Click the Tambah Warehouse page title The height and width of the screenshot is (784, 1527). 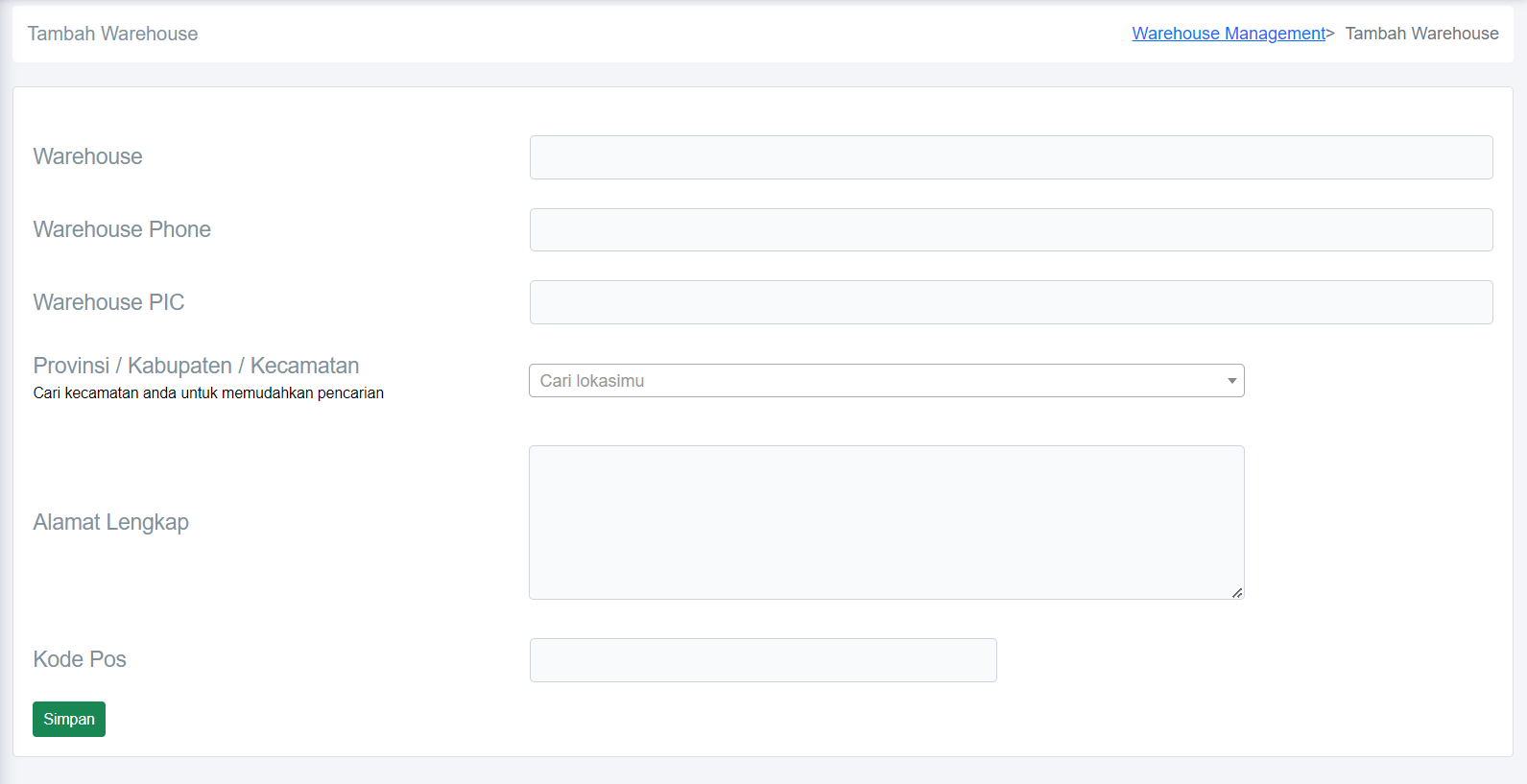point(112,34)
